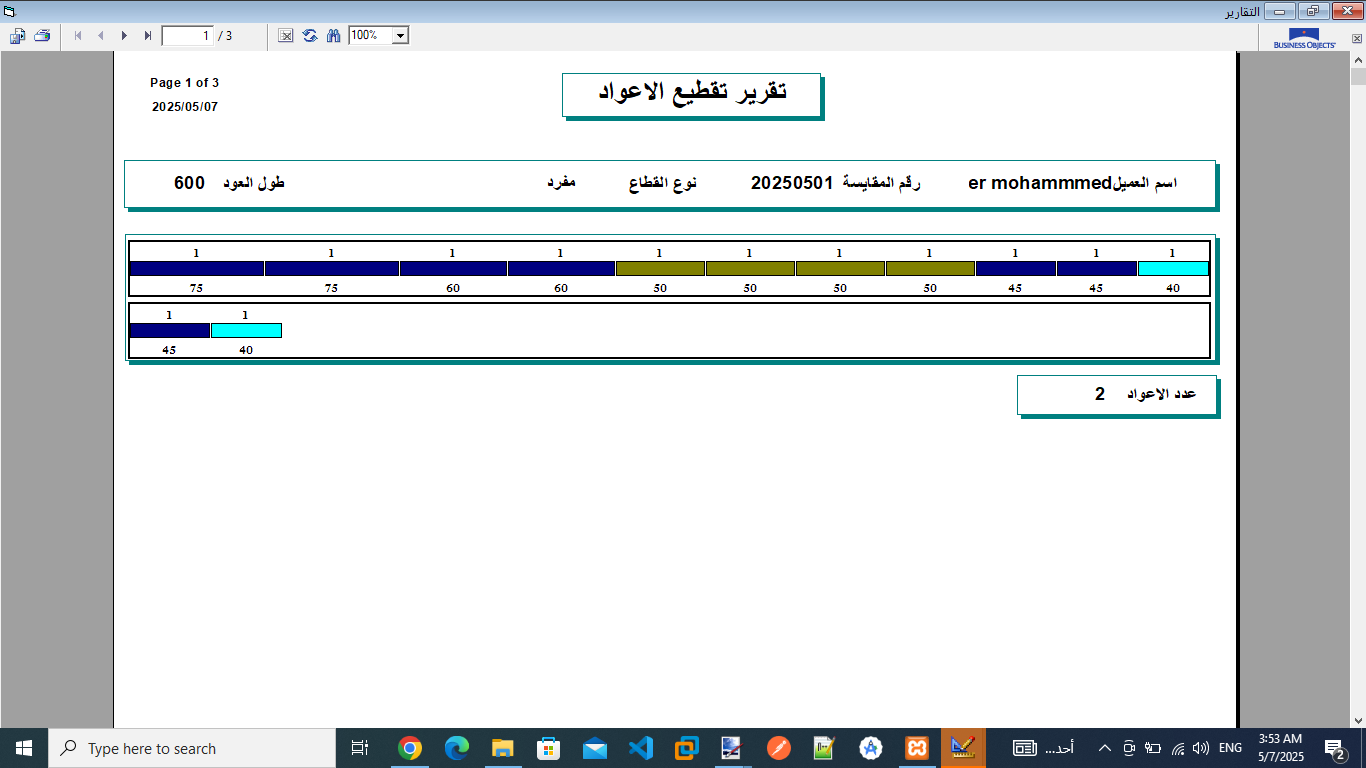1366x768 pixels.
Task: Open Google Chrome from the taskbar
Action: point(409,748)
